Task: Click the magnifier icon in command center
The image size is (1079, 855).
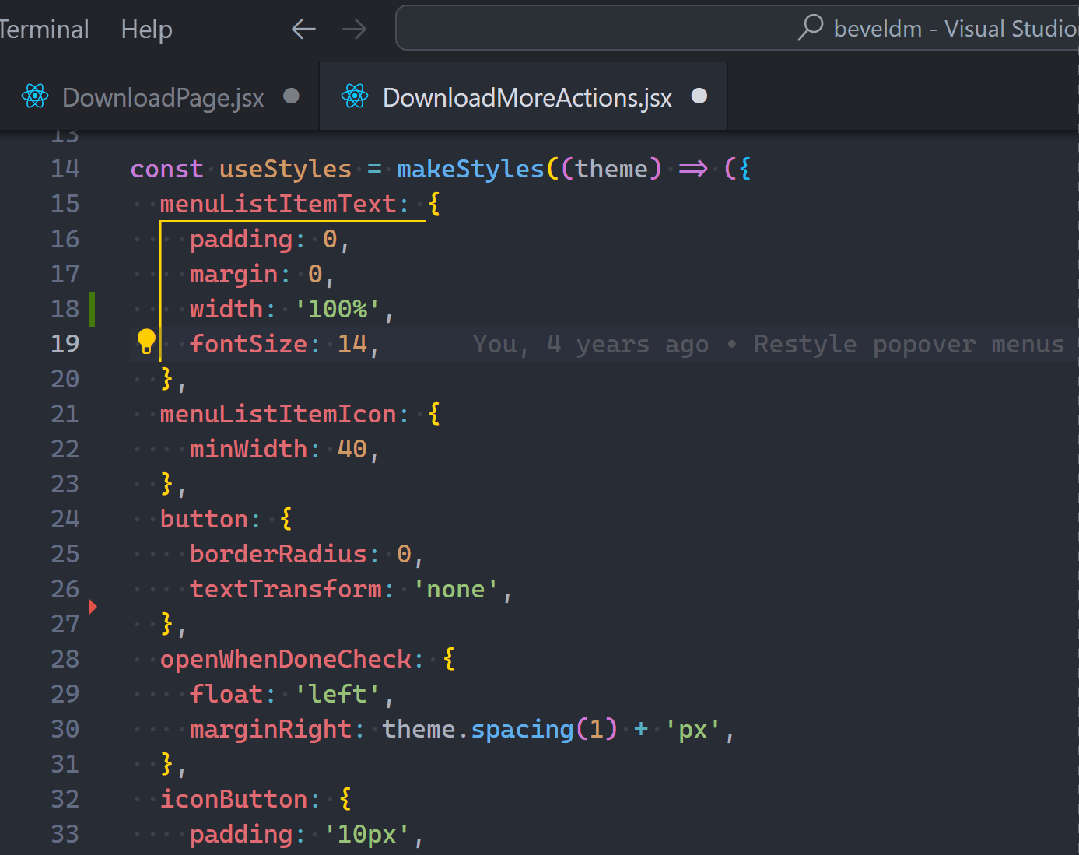Action: coord(810,28)
